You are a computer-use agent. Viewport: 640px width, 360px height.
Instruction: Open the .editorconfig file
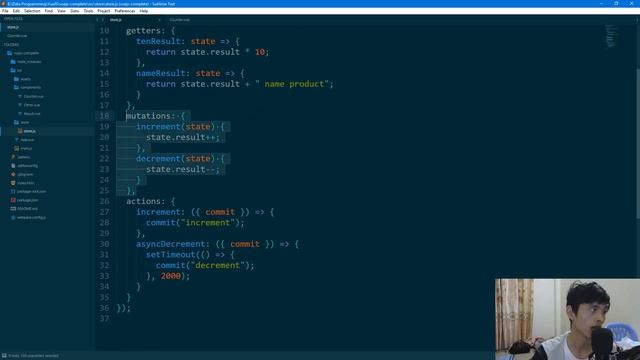(x=27, y=166)
